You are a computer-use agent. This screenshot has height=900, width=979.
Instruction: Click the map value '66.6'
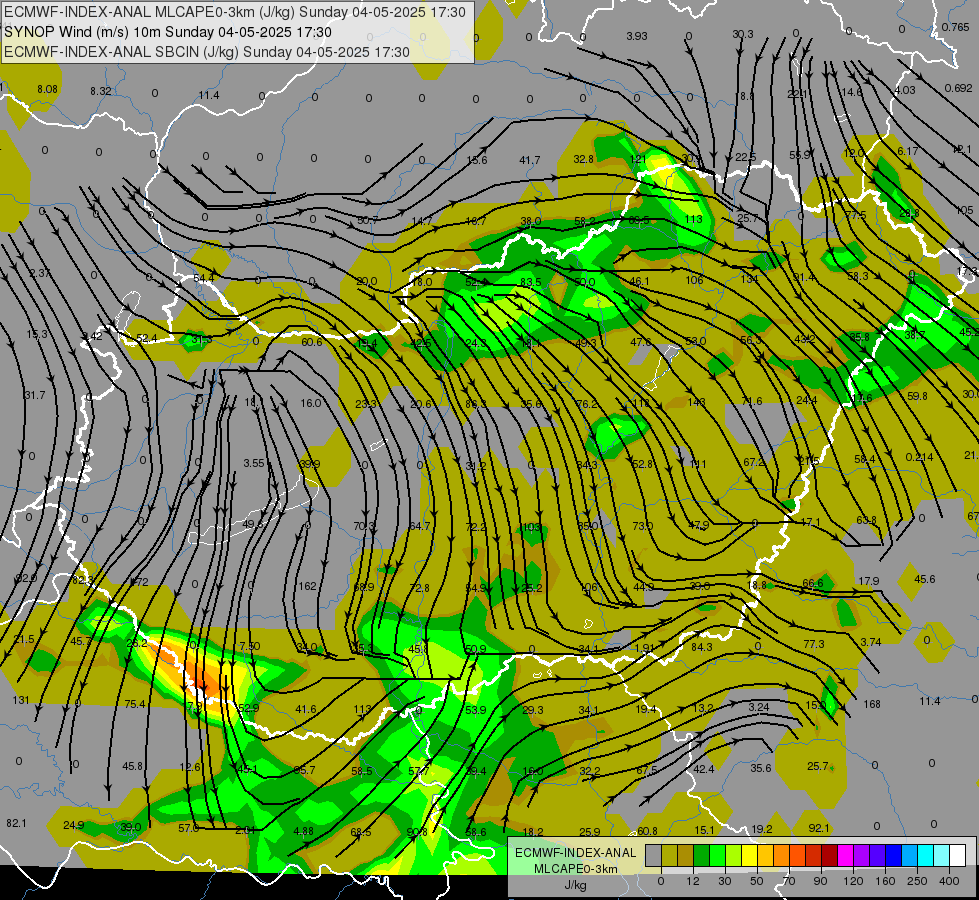click(x=813, y=583)
